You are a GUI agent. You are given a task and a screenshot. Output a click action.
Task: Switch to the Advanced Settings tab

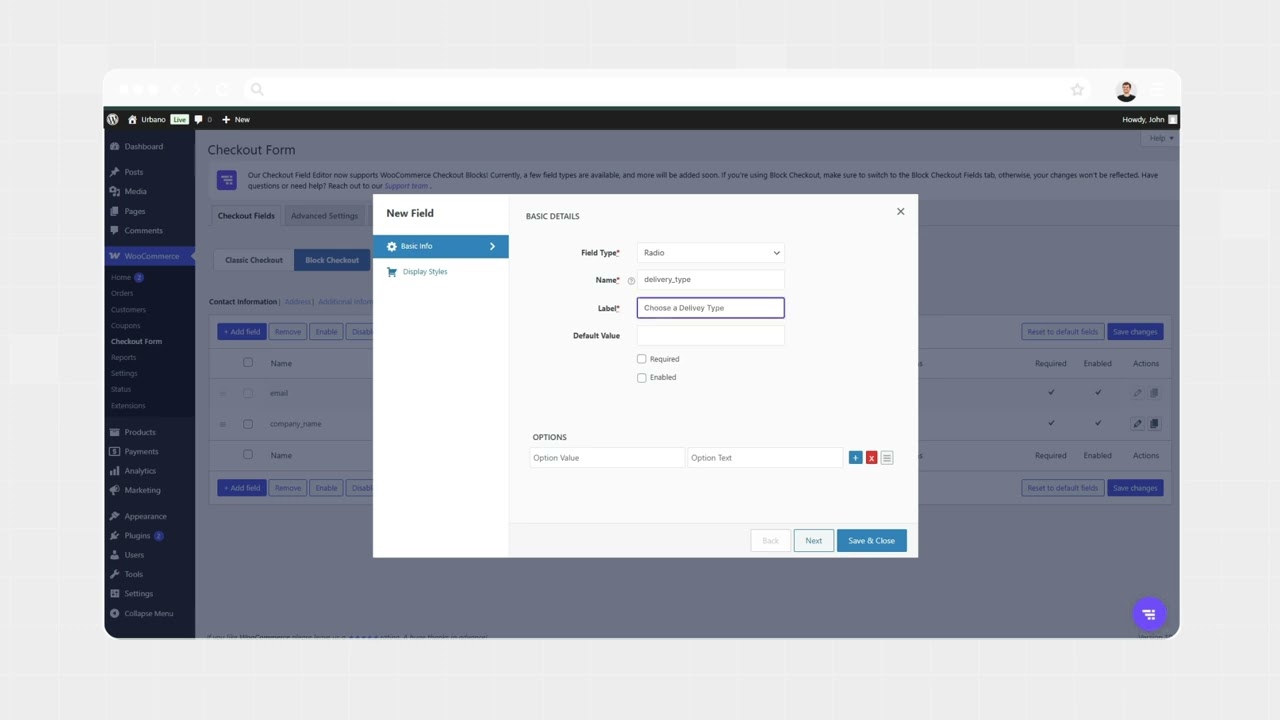(x=324, y=216)
